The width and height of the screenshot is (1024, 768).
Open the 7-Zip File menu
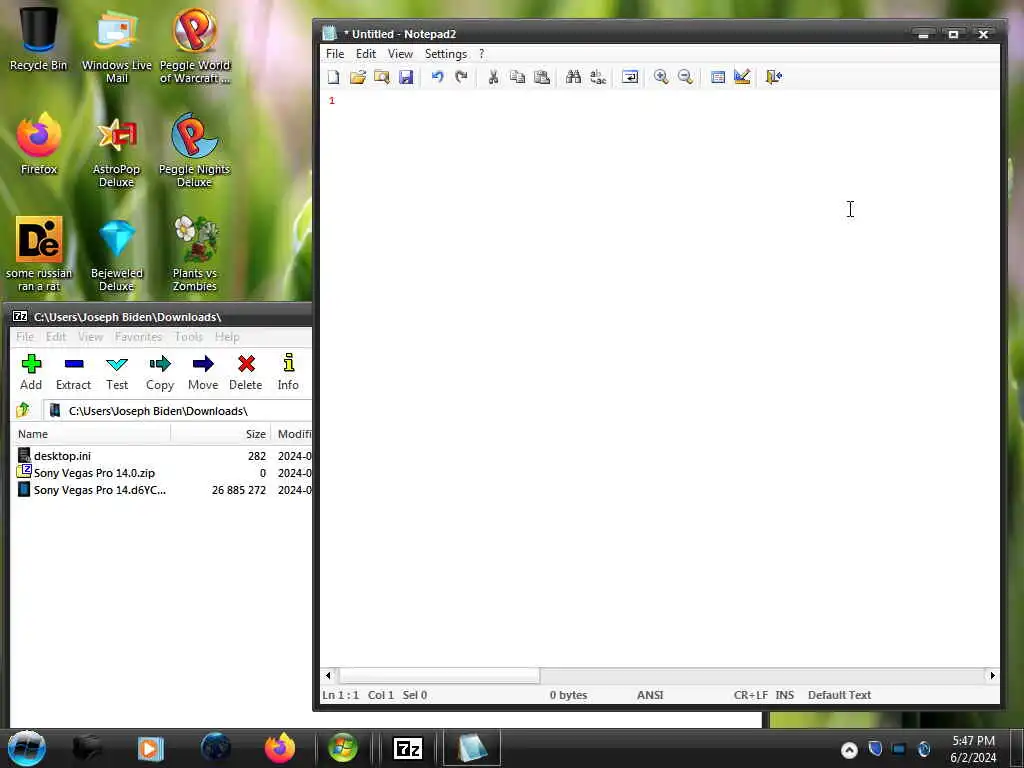[x=25, y=337]
